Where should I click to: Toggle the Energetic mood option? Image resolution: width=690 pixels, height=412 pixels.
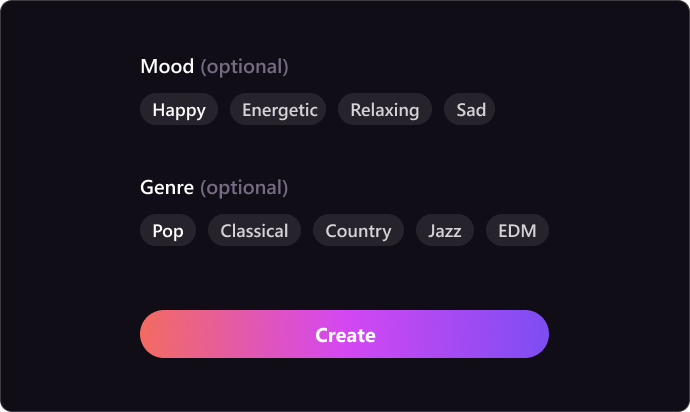280,110
